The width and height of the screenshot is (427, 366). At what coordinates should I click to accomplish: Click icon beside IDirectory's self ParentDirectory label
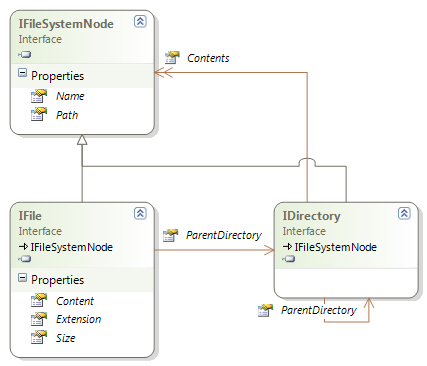click(265, 310)
